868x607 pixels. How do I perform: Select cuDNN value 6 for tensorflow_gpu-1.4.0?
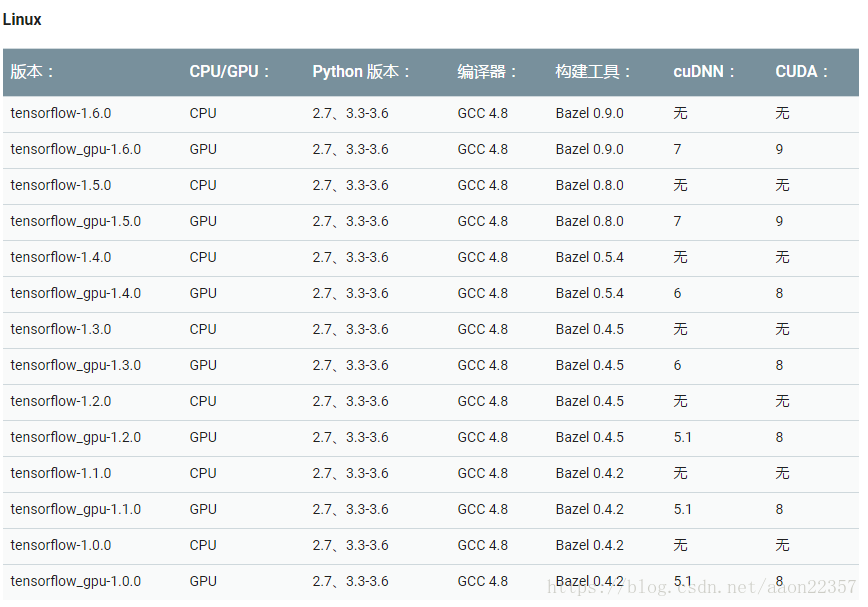point(678,293)
